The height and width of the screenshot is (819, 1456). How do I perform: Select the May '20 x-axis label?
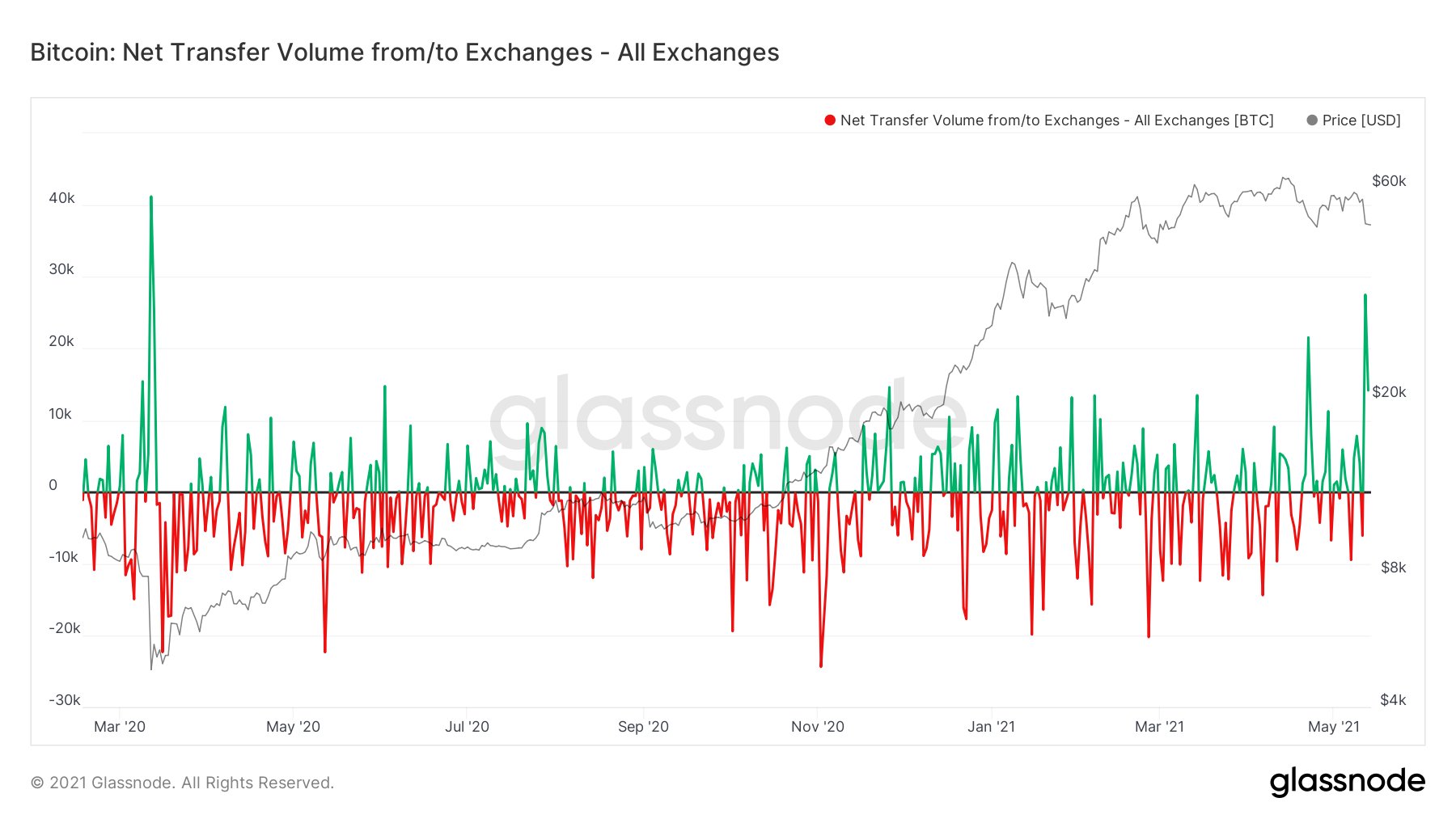pyautogui.click(x=293, y=726)
